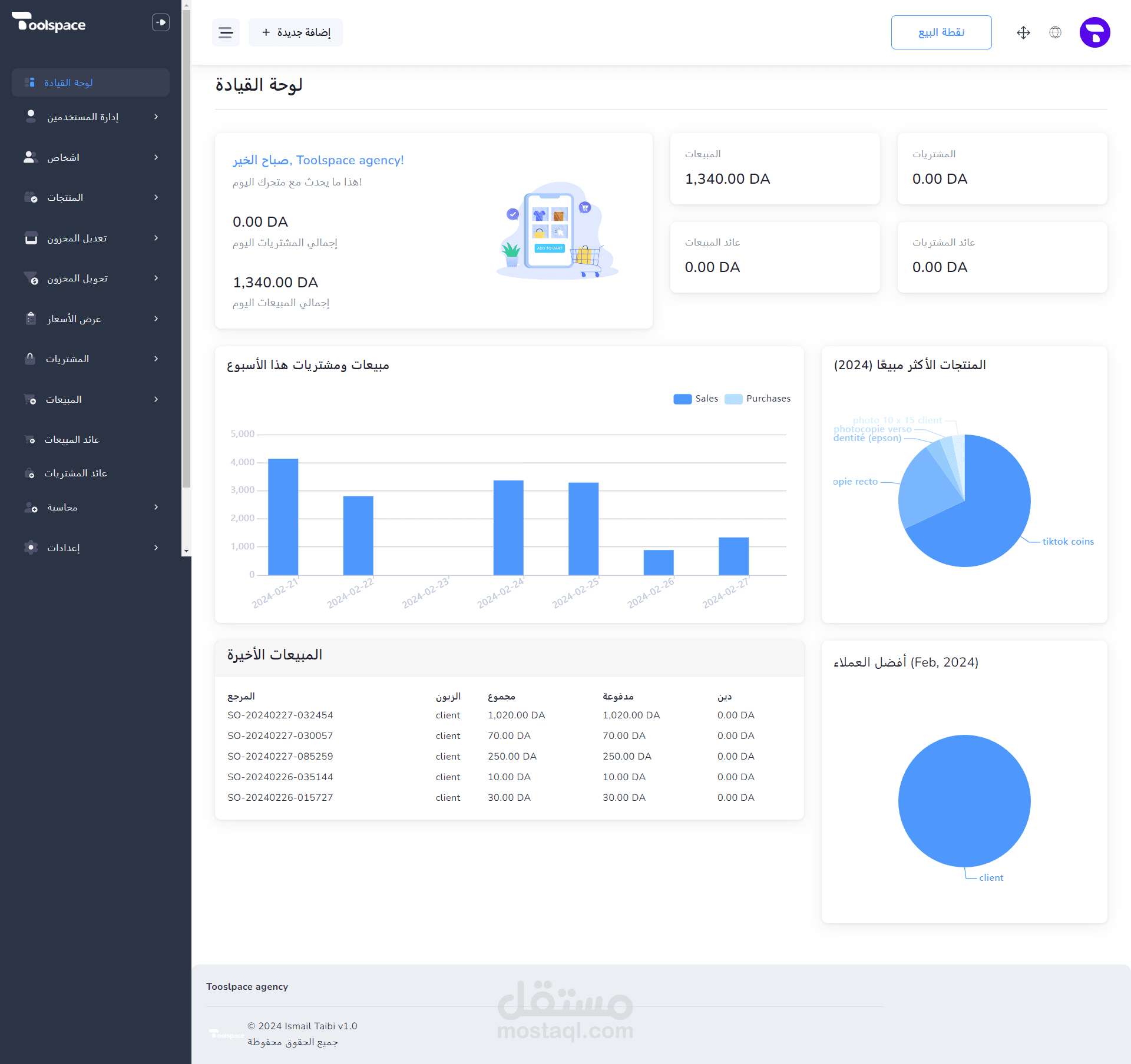Click the 1,340.00 DA المبيعات stat card
The height and width of the screenshot is (1064, 1131).
(x=775, y=168)
